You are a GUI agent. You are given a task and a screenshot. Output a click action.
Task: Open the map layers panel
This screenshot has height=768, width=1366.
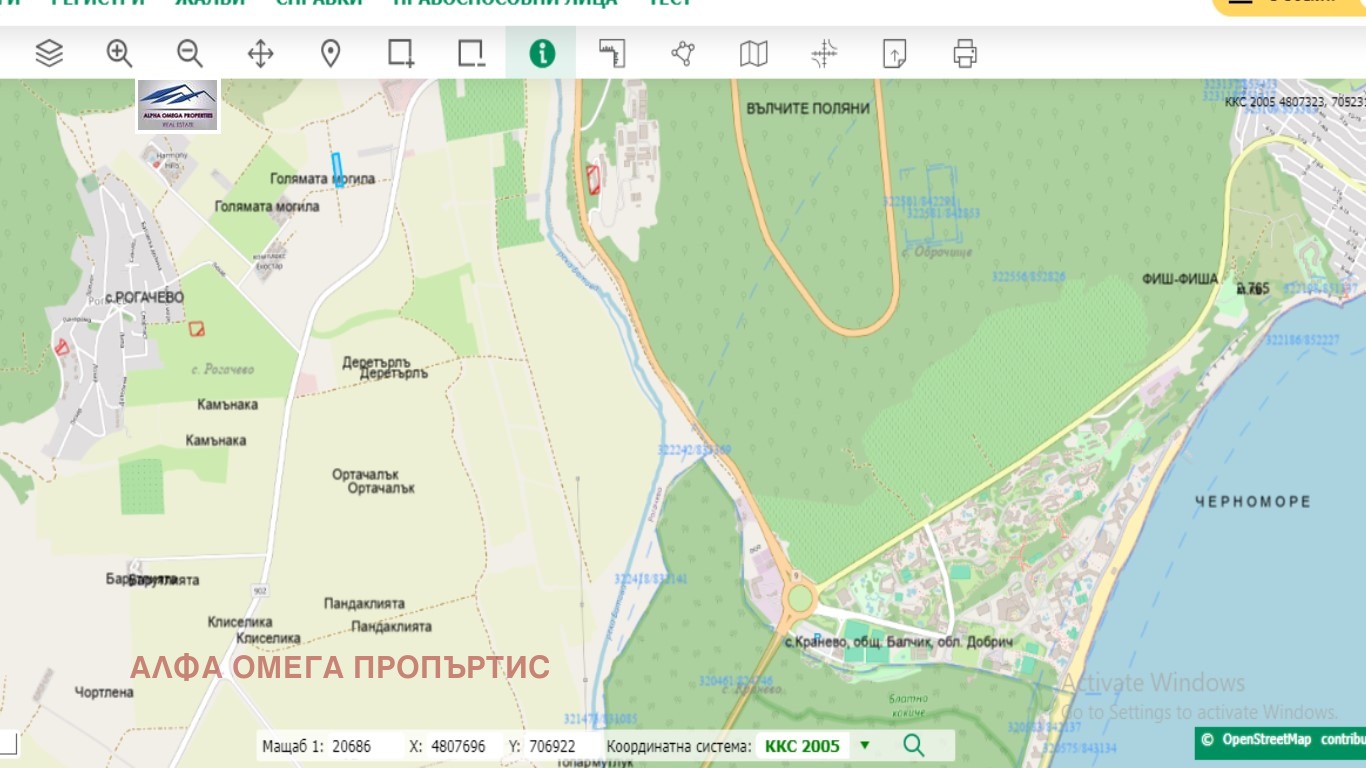pos(49,53)
